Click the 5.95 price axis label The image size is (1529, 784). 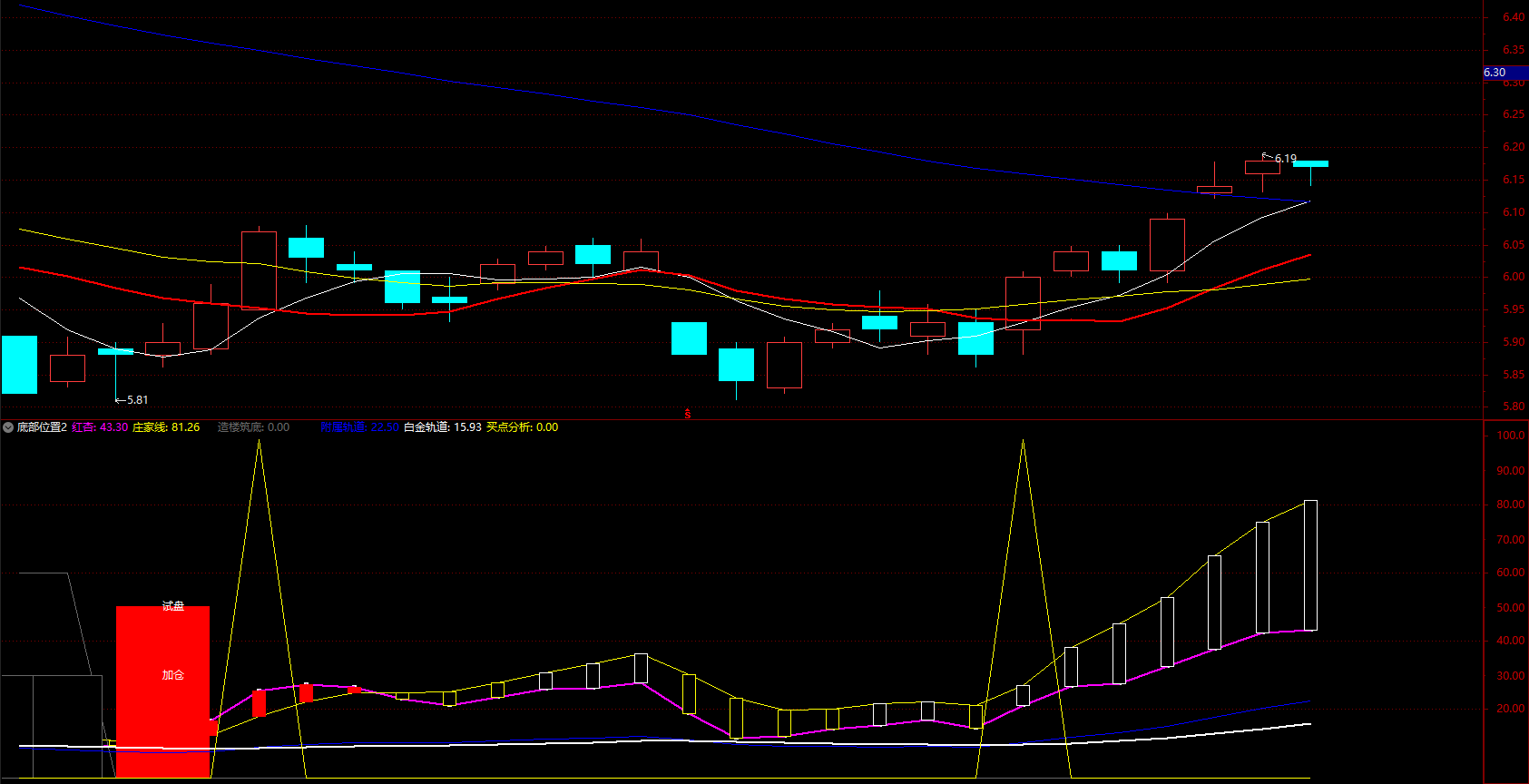1514,309
